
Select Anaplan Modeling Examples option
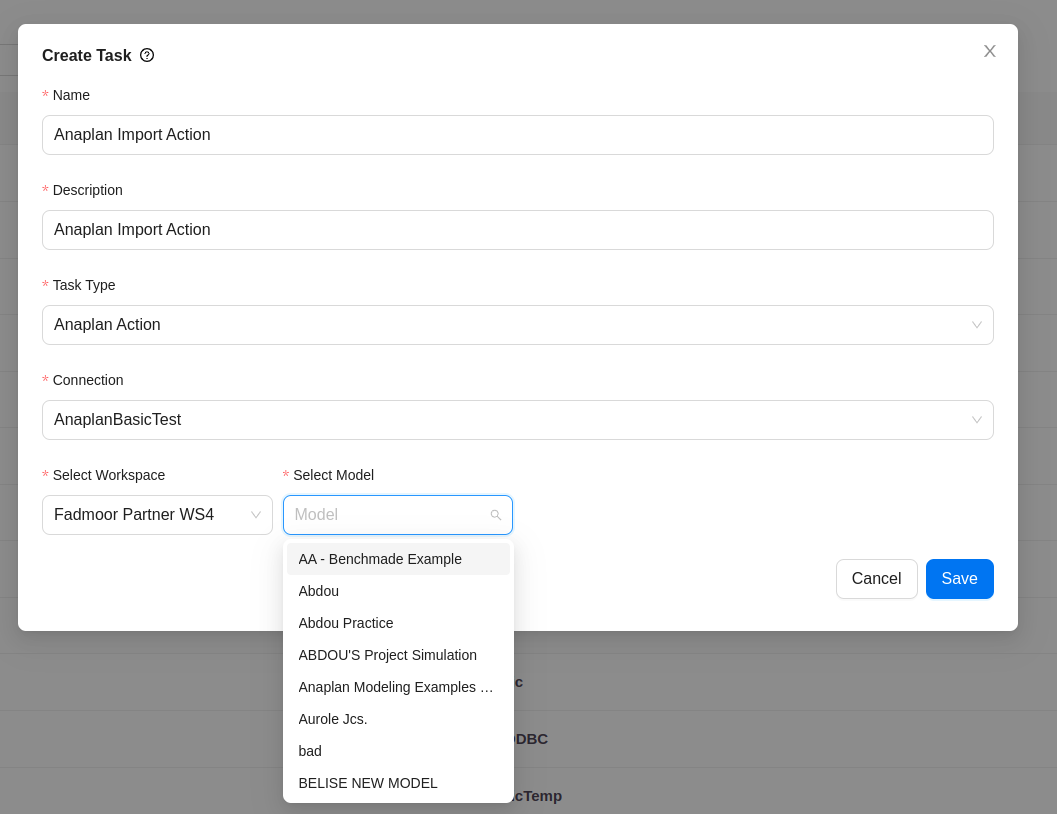398,687
